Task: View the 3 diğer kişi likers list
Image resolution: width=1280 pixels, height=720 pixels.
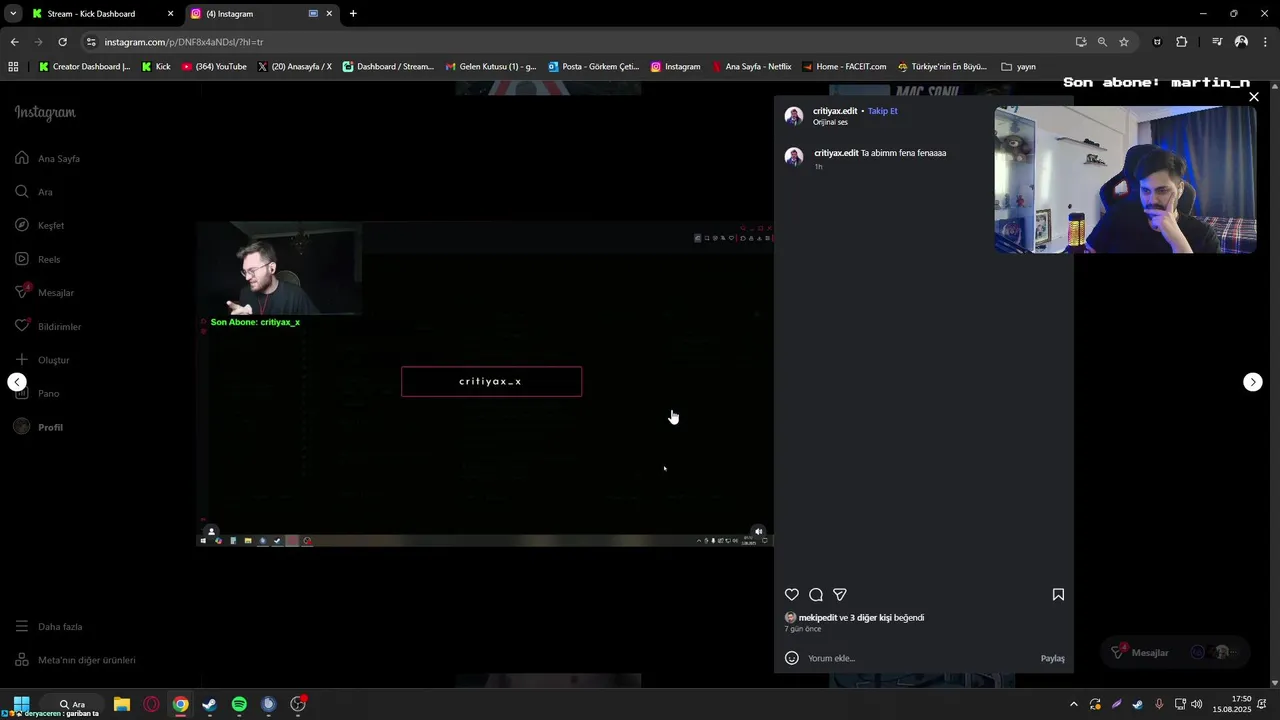Action: pyautogui.click(x=871, y=618)
